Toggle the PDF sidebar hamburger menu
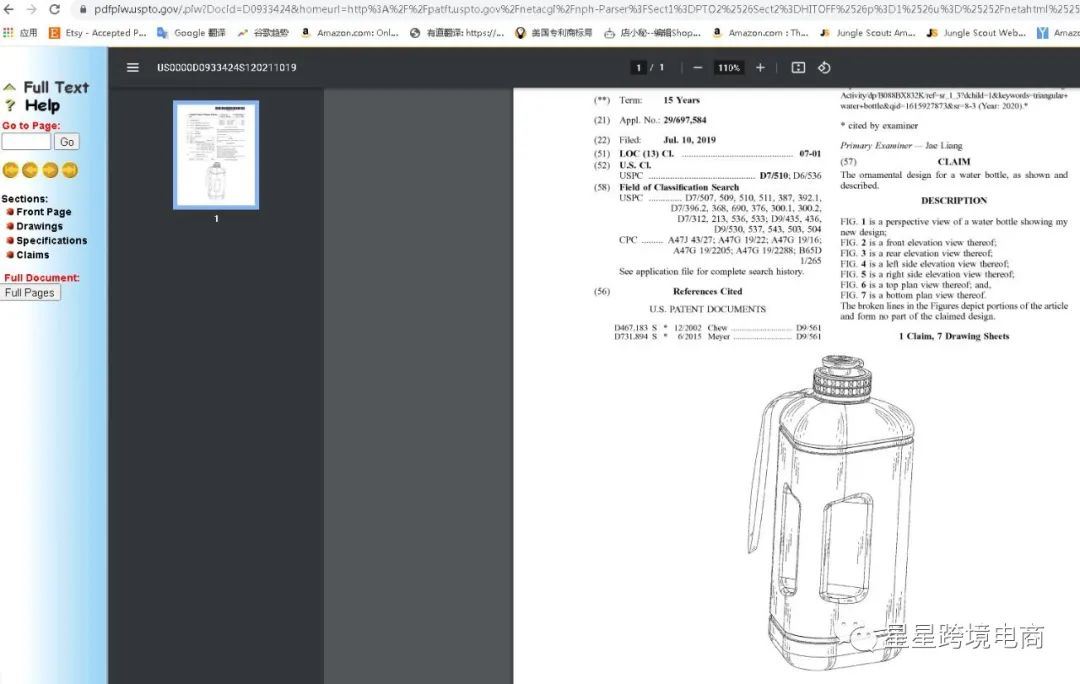 click(133, 68)
